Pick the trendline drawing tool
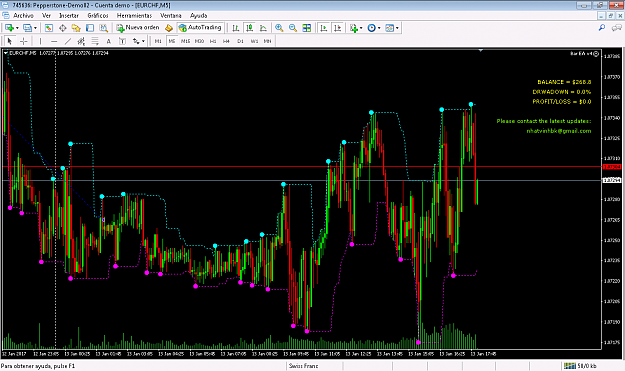 (68, 41)
